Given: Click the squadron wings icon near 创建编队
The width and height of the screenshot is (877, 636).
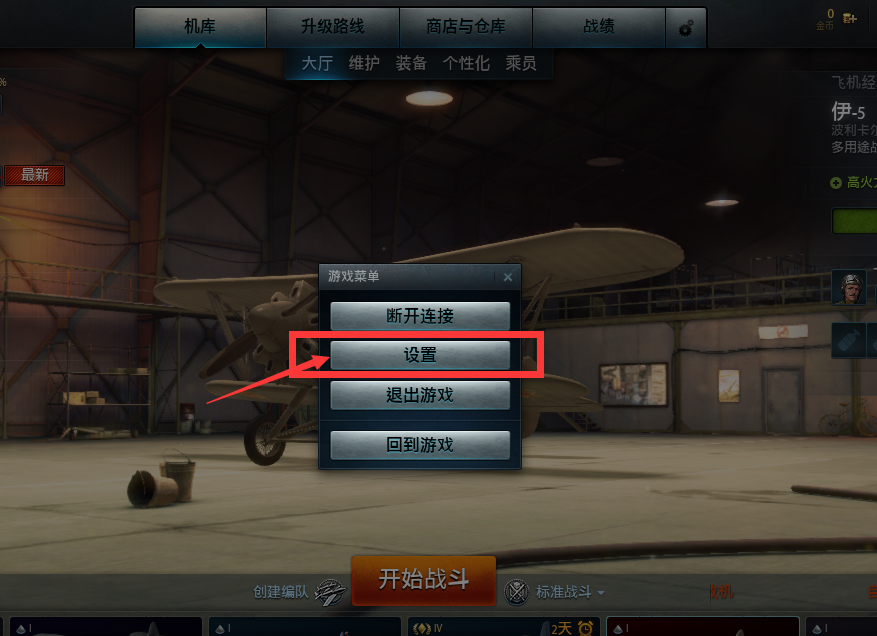Looking at the screenshot, I should click(331, 592).
